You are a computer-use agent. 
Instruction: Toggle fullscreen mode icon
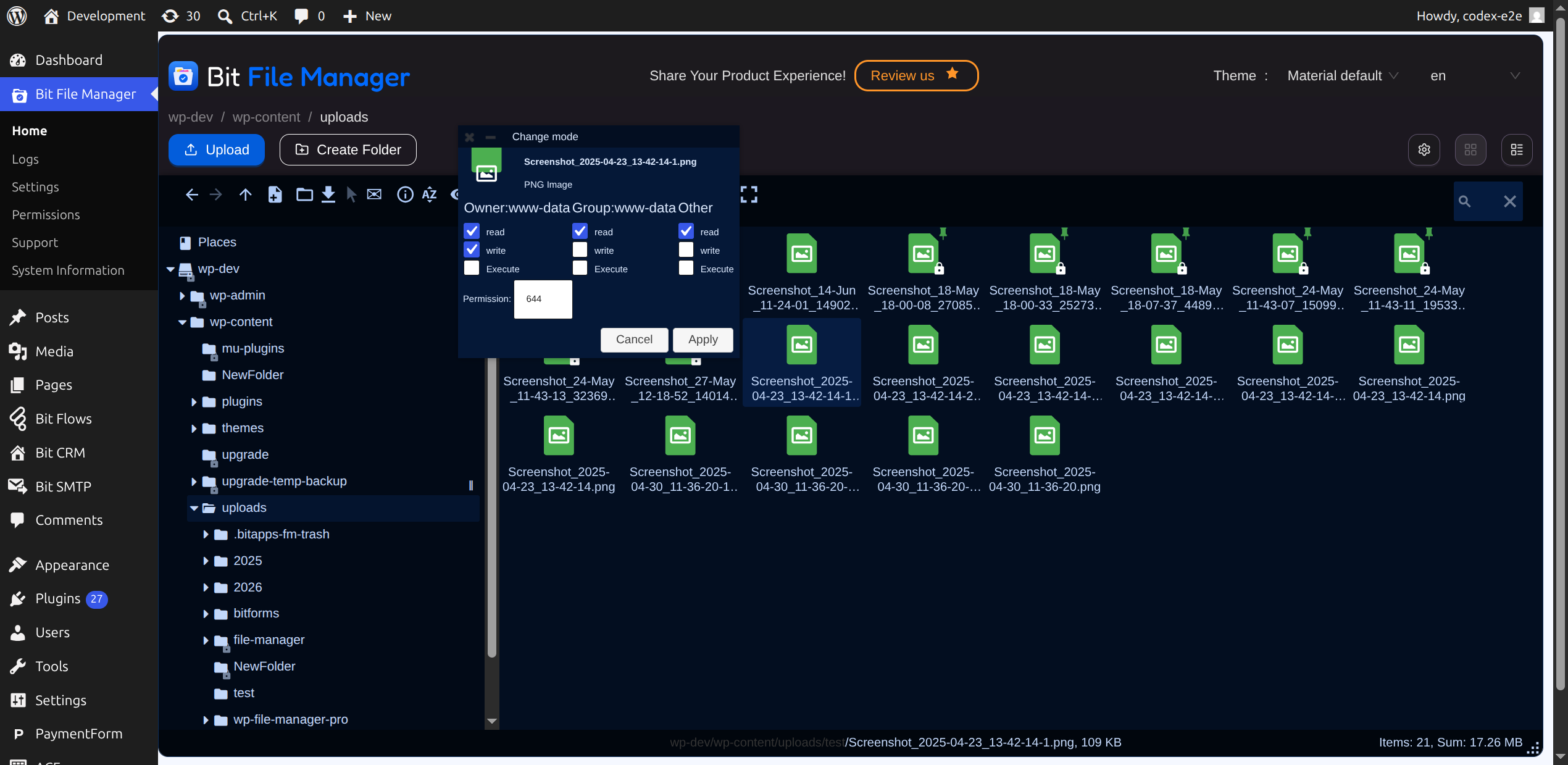click(x=749, y=195)
